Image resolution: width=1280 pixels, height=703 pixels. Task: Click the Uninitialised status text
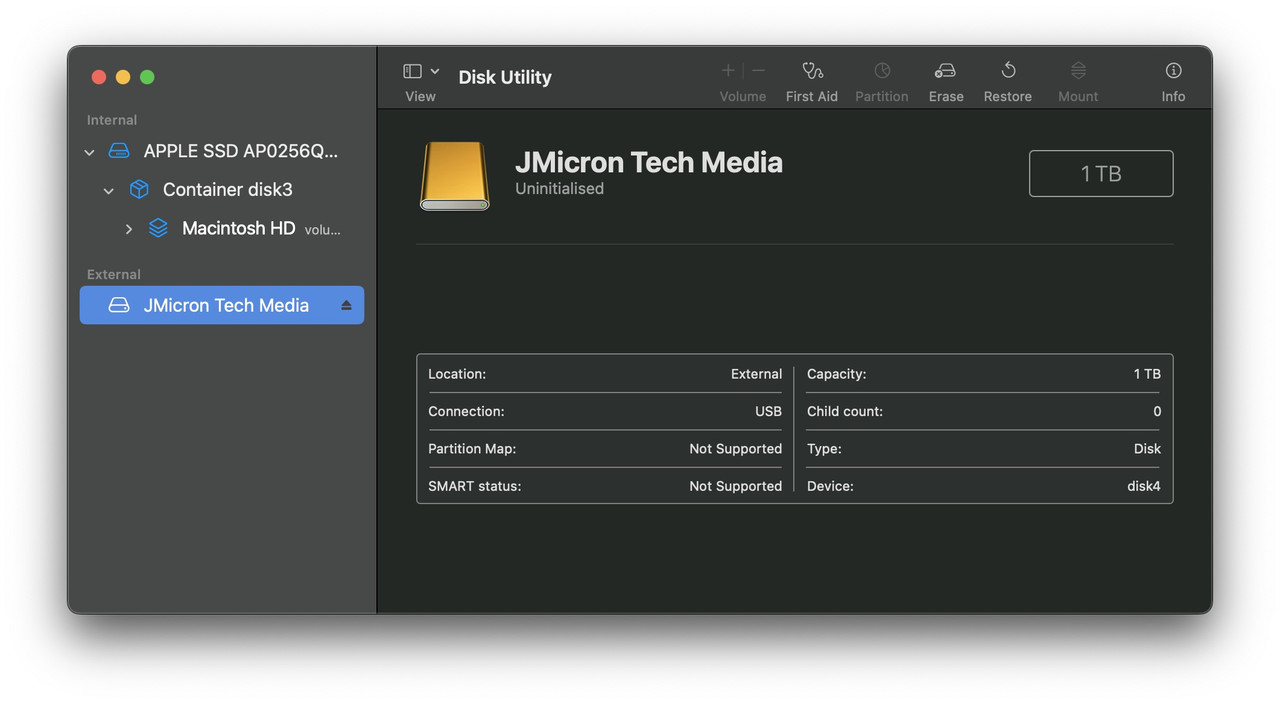(x=559, y=188)
